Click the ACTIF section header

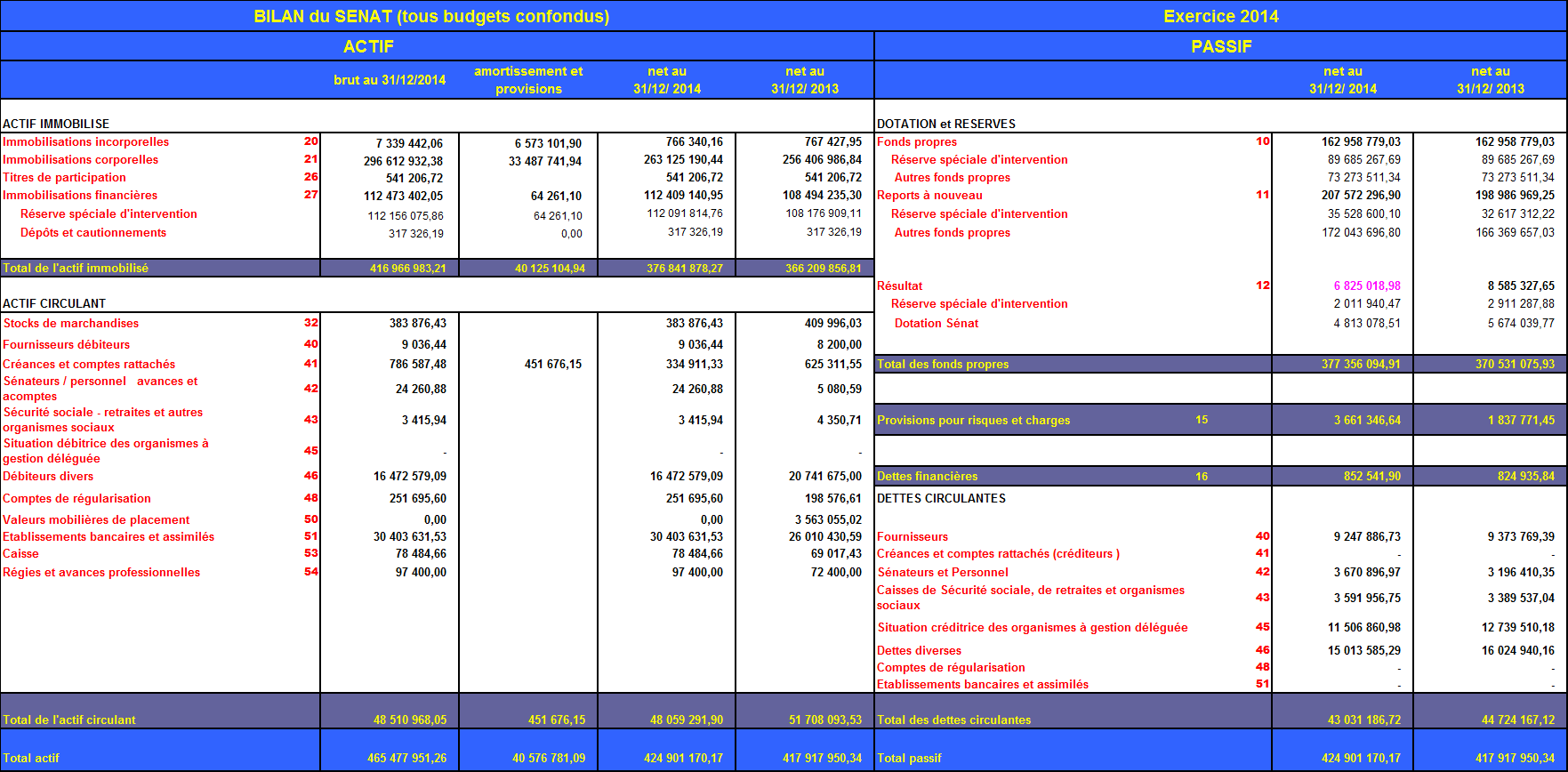point(368,46)
